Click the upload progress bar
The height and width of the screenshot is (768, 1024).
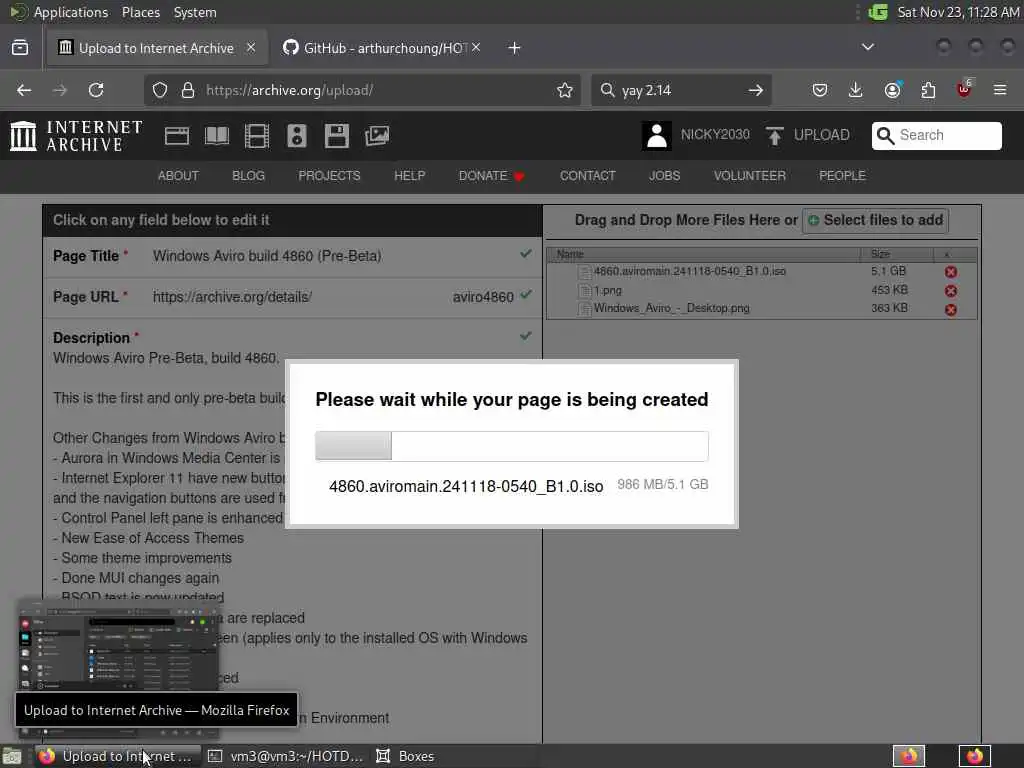pyautogui.click(x=511, y=446)
